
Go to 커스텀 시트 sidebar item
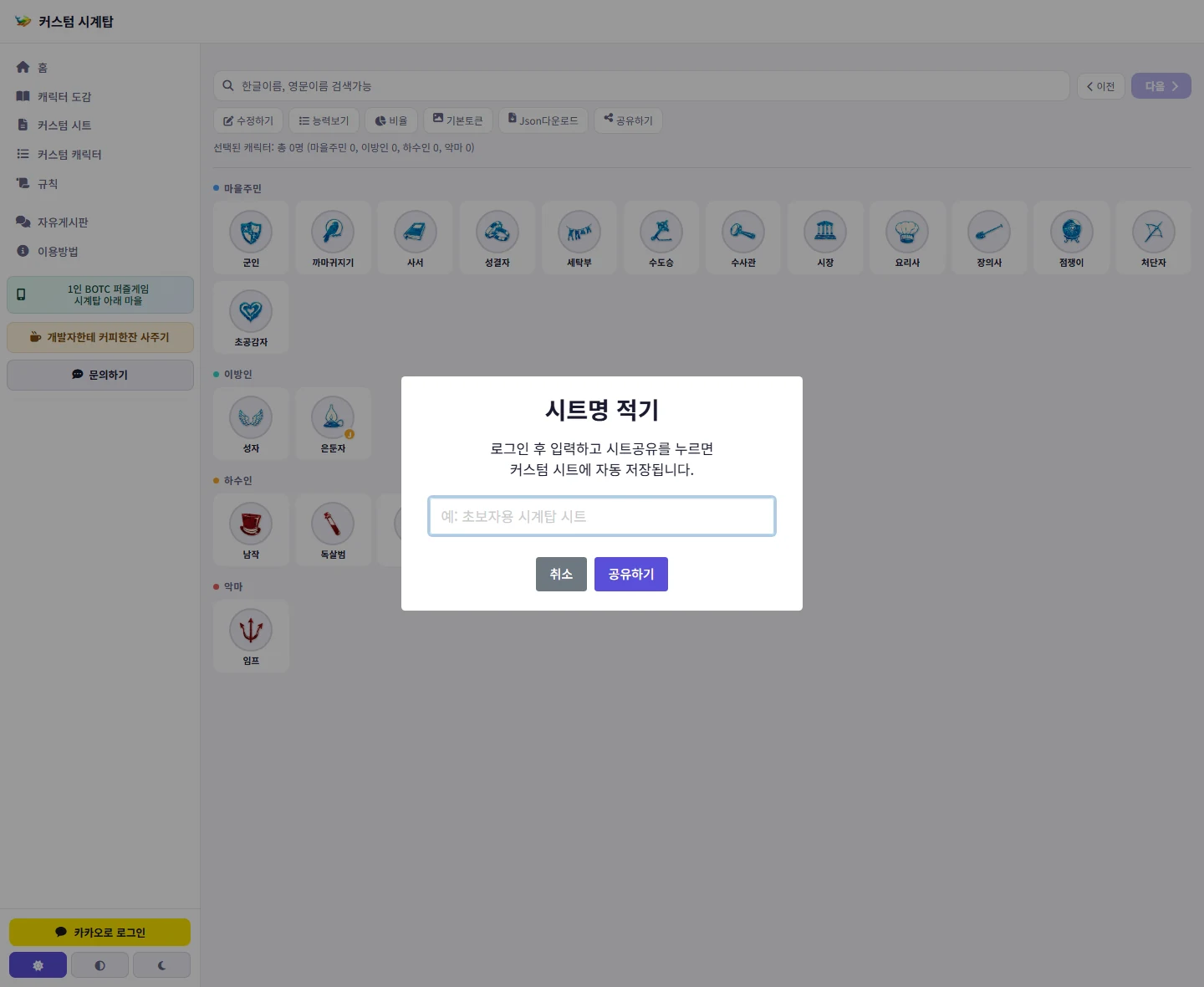(x=100, y=125)
